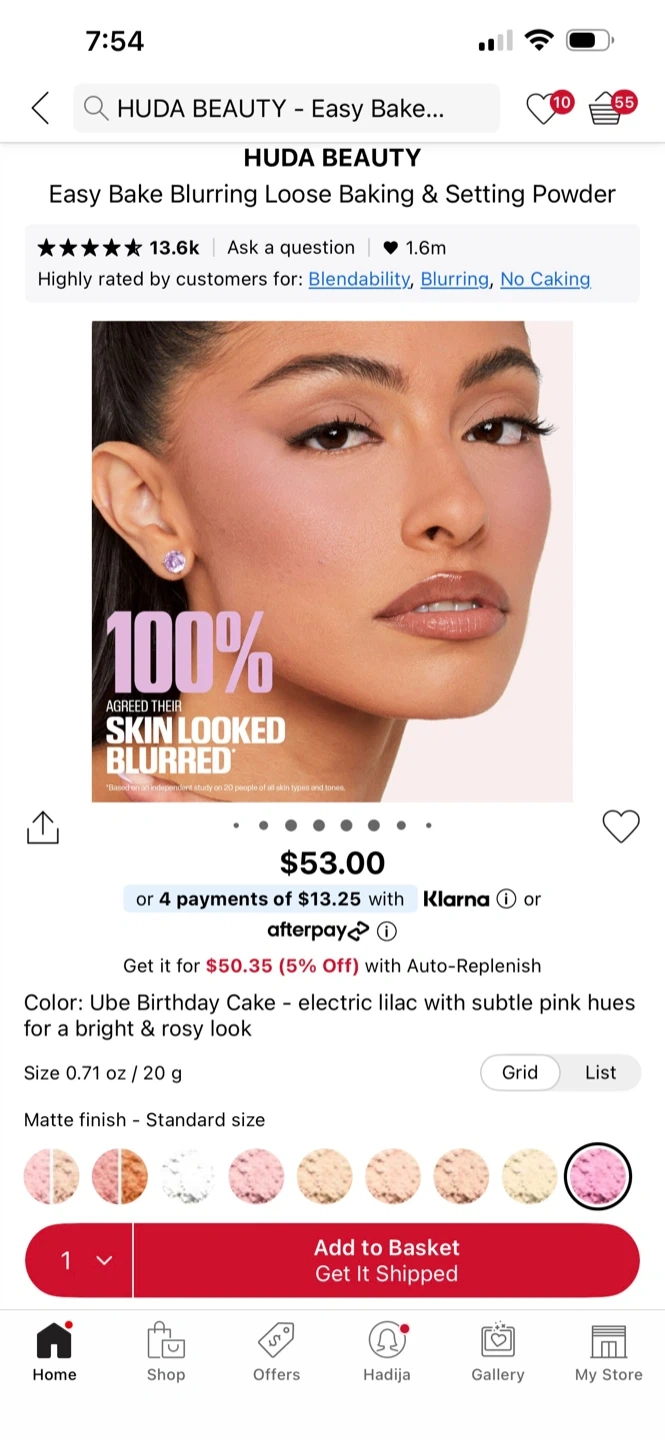Tap the share icon below product image
Image resolution: width=665 pixels, height=1440 pixels.
tap(43, 827)
